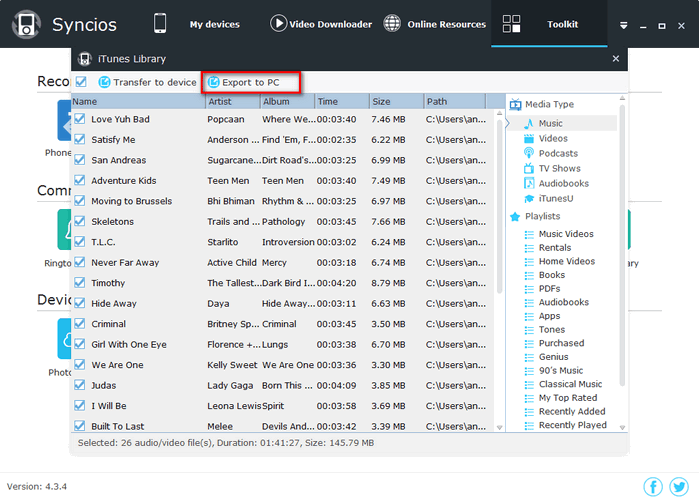The image size is (699, 502).
Task: Toggle the Skeletons track checkbox
Action: (80, 221)
